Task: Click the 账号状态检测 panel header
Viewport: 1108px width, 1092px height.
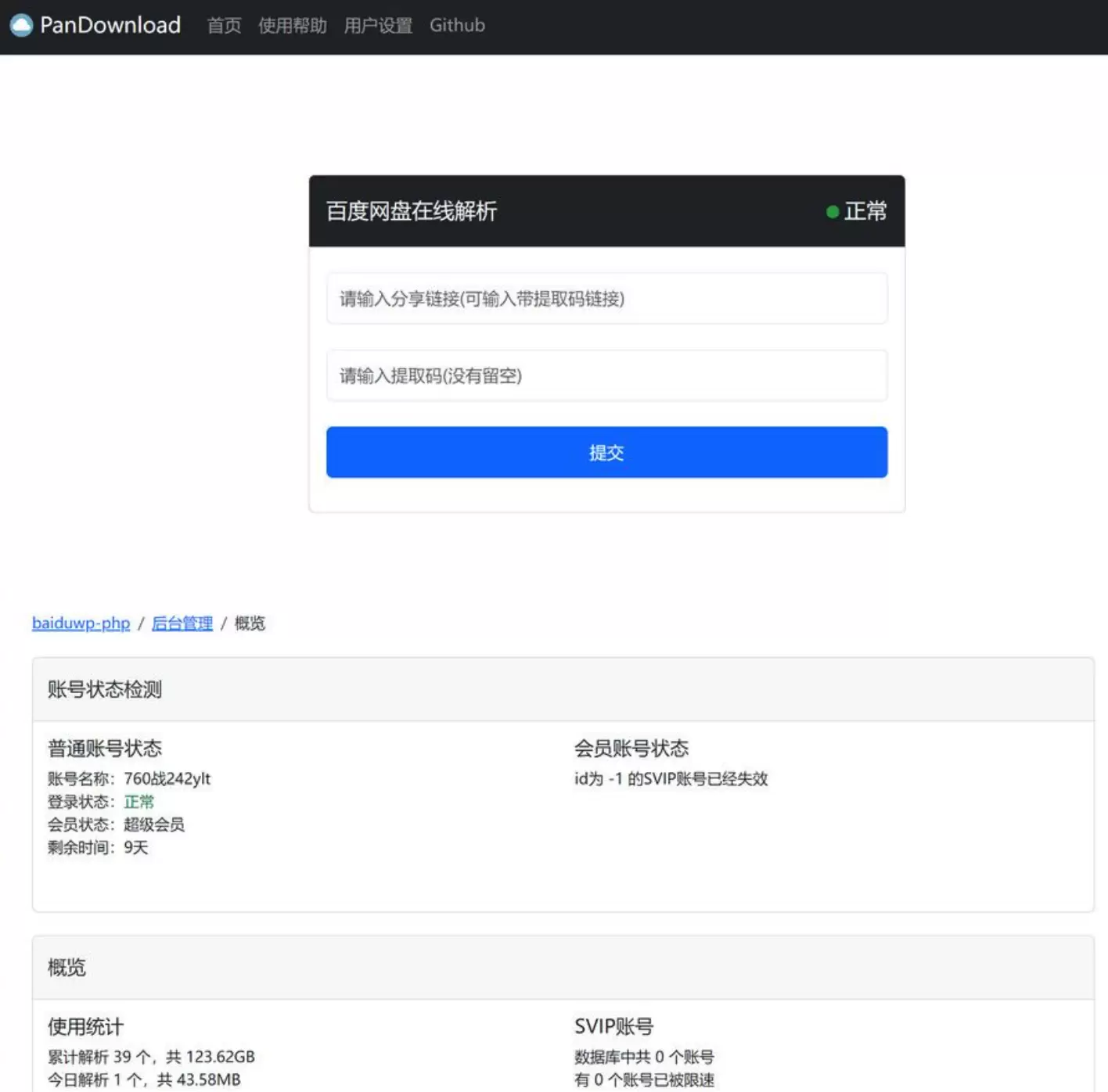Action: [x=563, y=689]
